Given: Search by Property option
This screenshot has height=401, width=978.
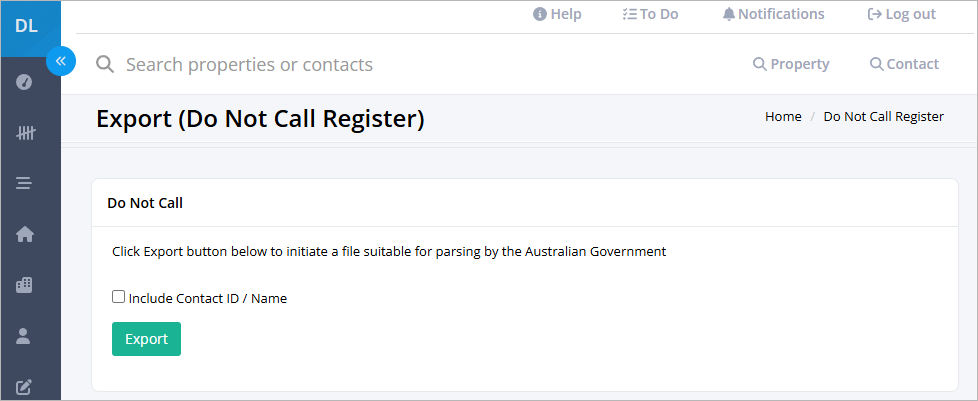Looking at the screenshot, I should click(792, 64).
